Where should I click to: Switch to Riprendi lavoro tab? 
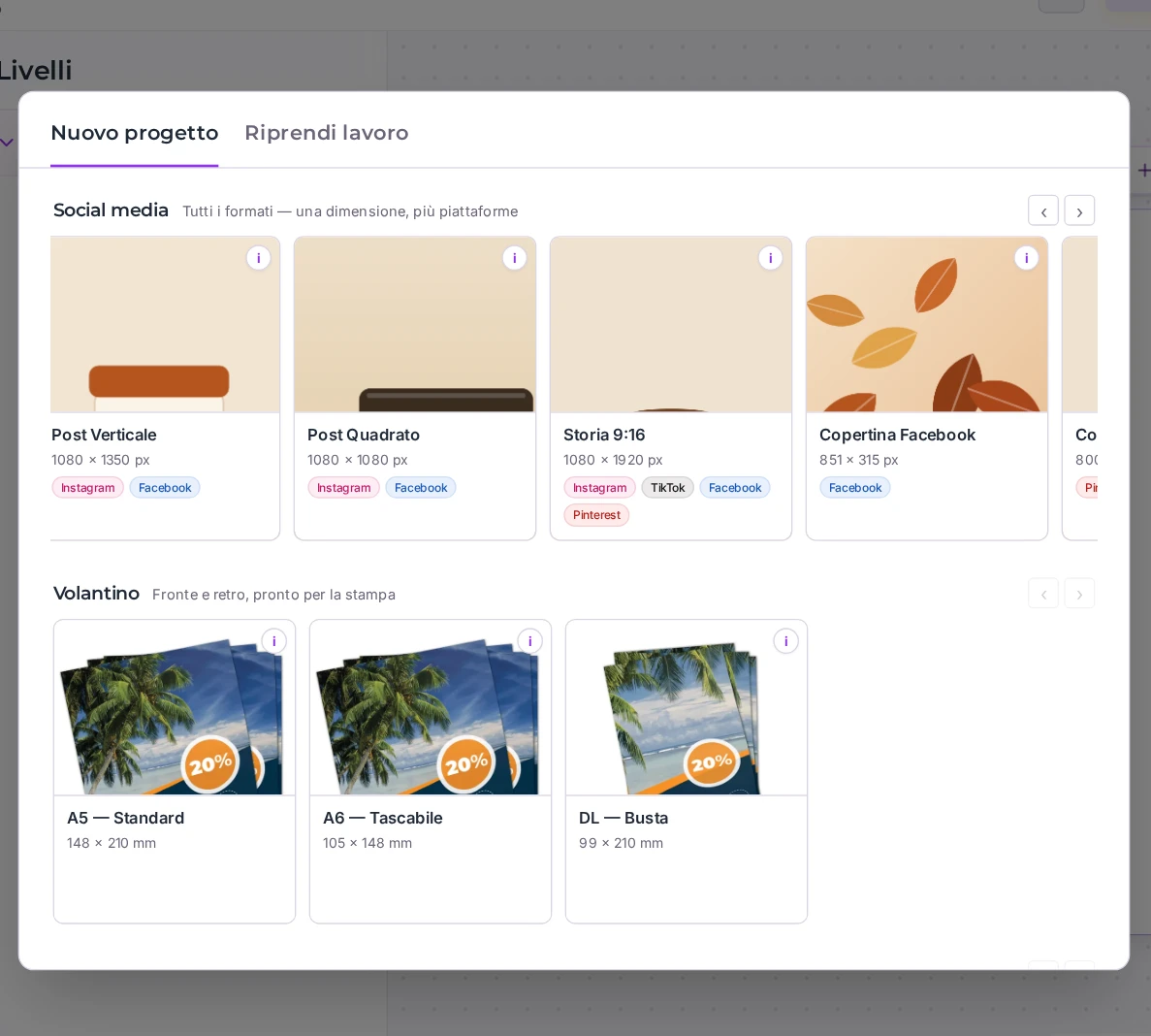tap(327, 133)
